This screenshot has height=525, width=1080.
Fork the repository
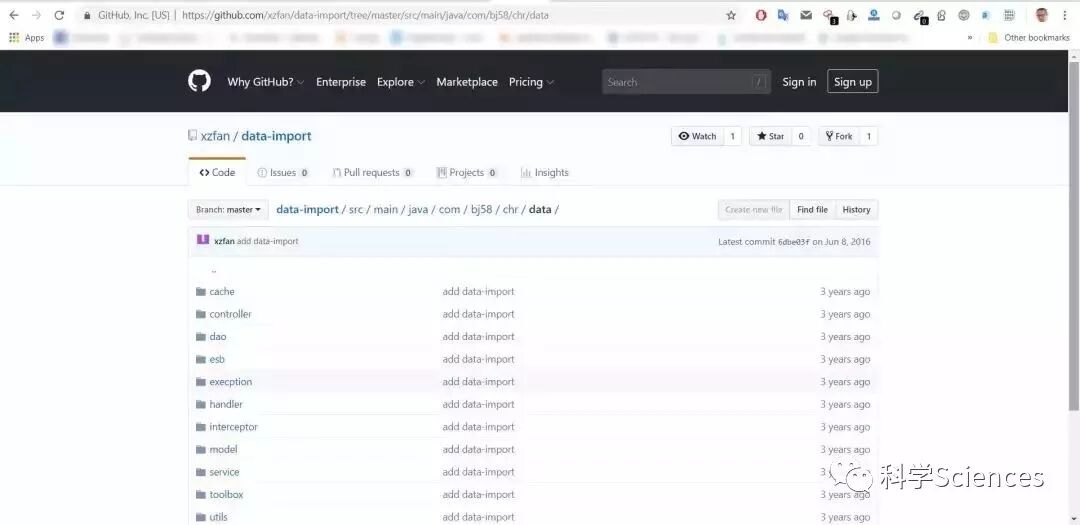pos(839,136)
